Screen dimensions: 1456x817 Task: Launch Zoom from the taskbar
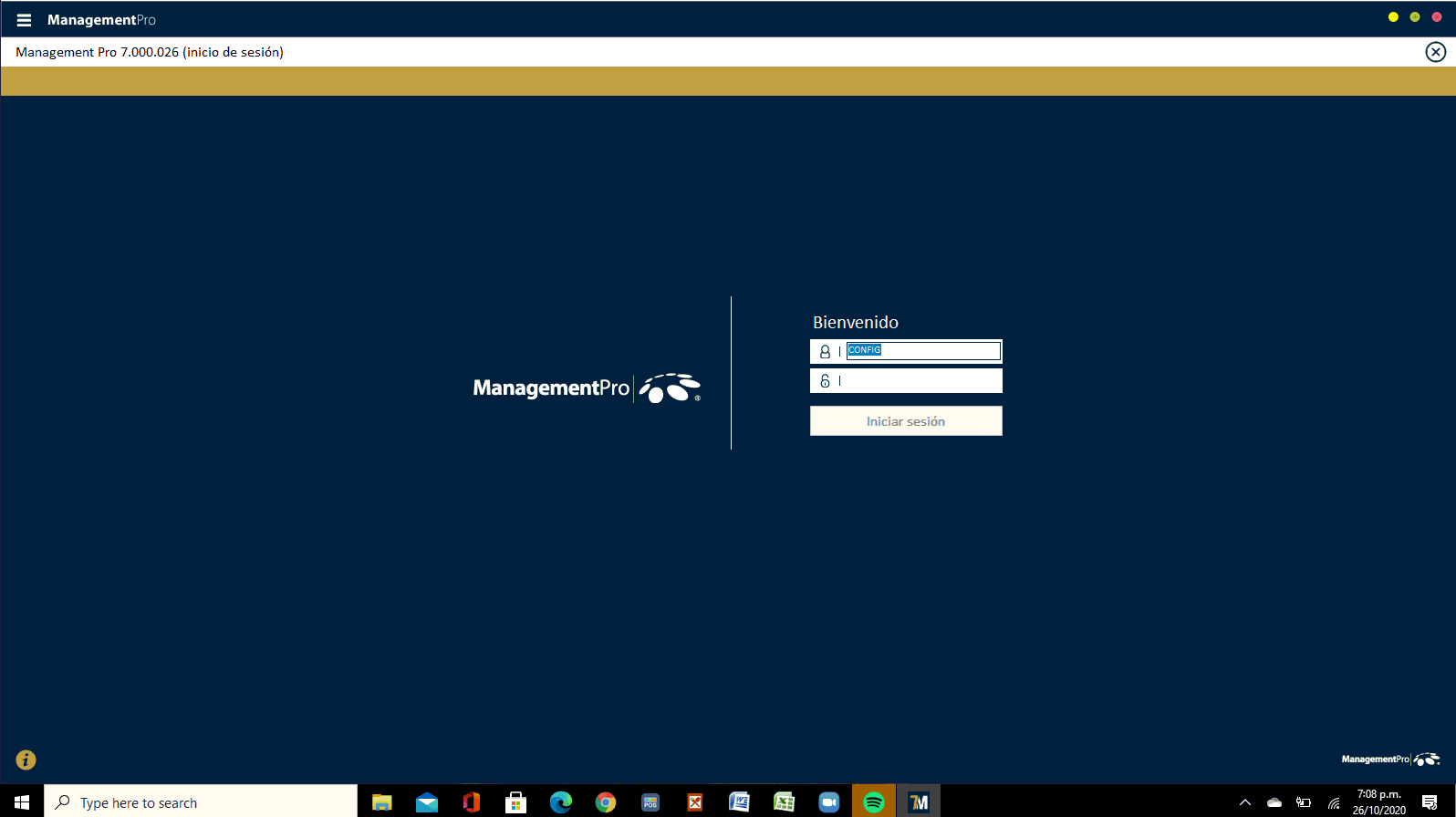pyautogui.click(x=828, y=802)
